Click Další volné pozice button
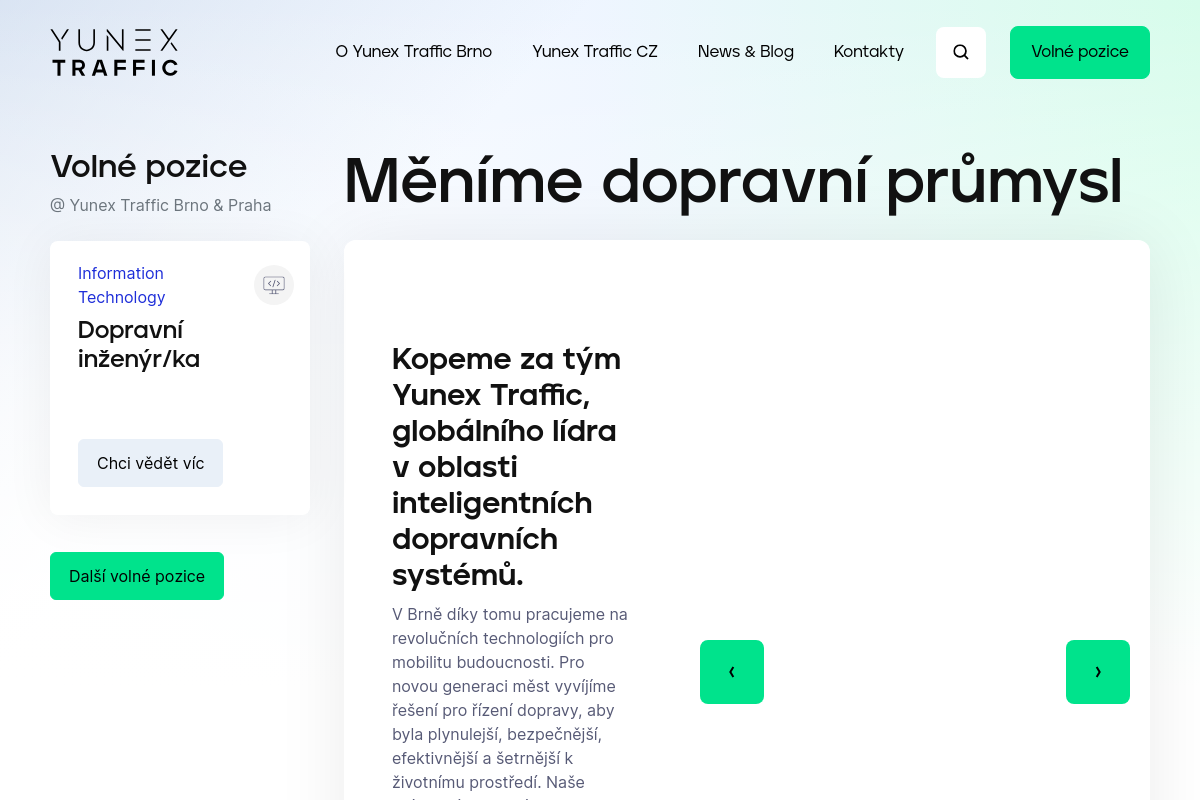This screenshot has height=800, width=1200. click(x=137, y=576)
